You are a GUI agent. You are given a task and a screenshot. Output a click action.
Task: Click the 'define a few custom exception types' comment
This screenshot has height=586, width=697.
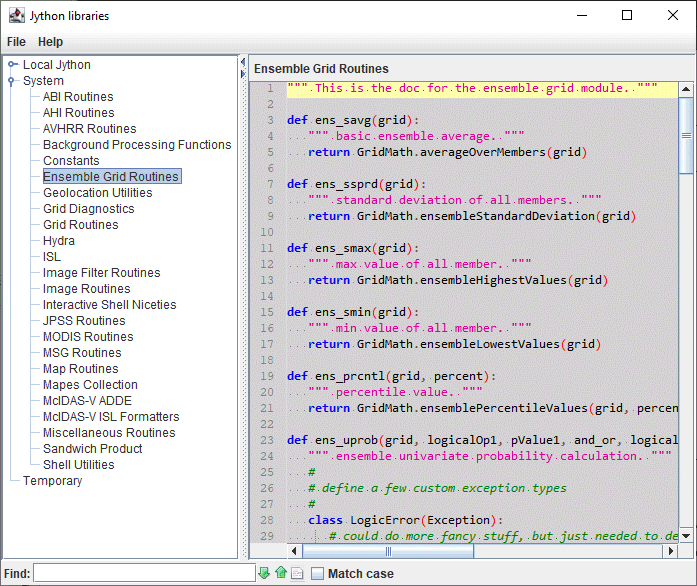pos(437,488)
